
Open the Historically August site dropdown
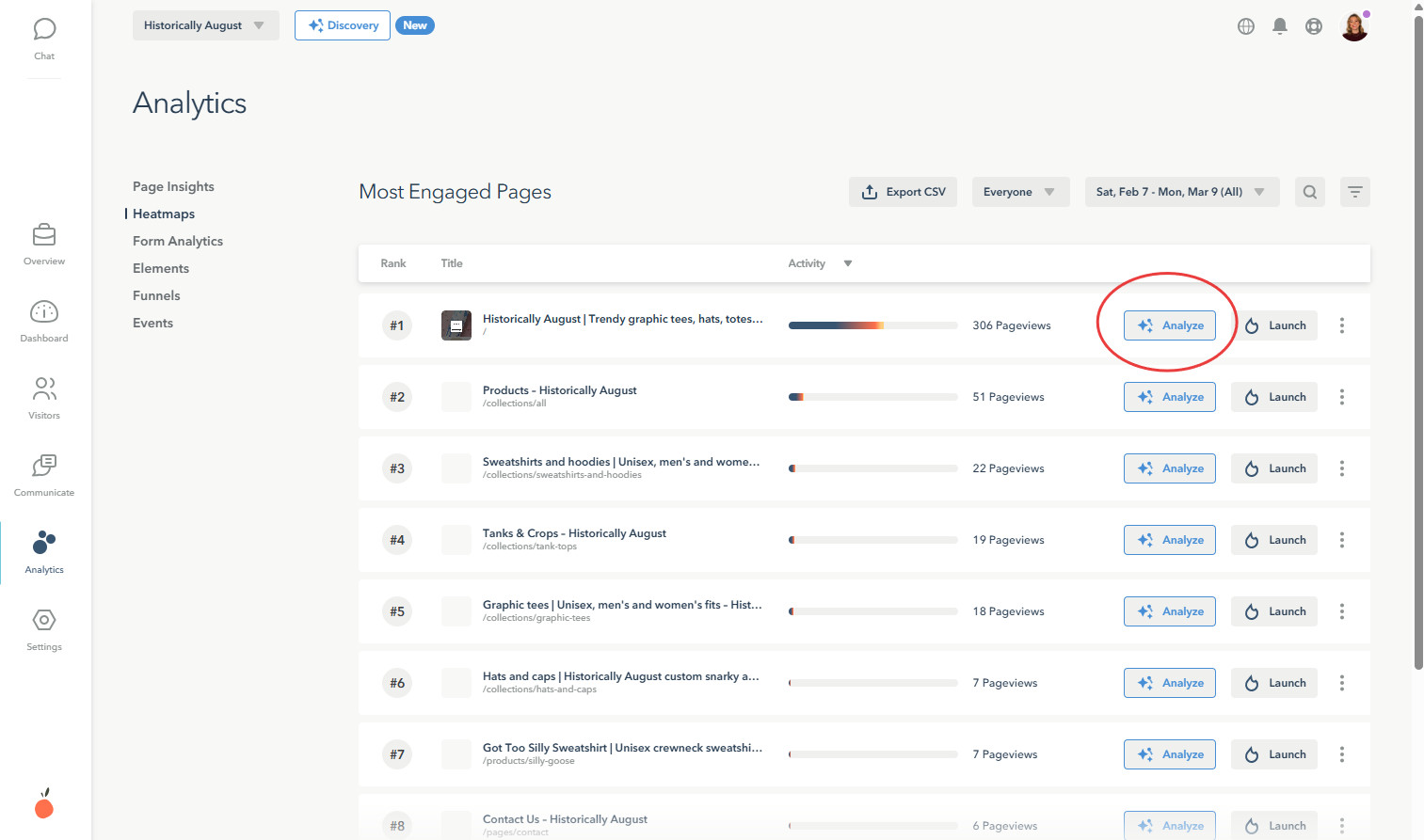coord(205,25)
